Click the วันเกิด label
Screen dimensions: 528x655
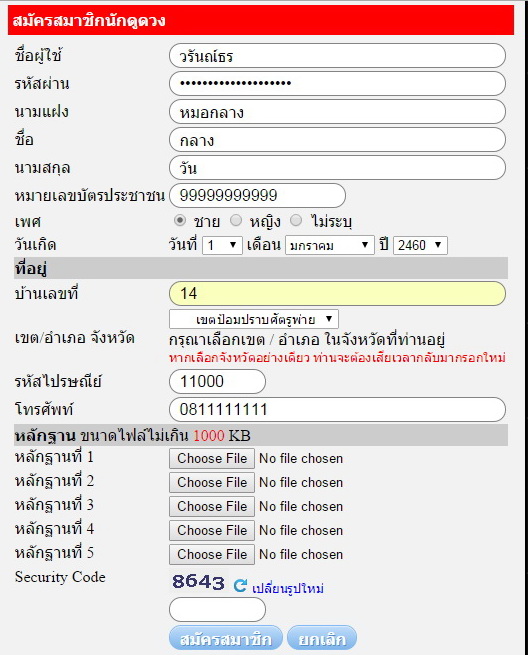35,244
